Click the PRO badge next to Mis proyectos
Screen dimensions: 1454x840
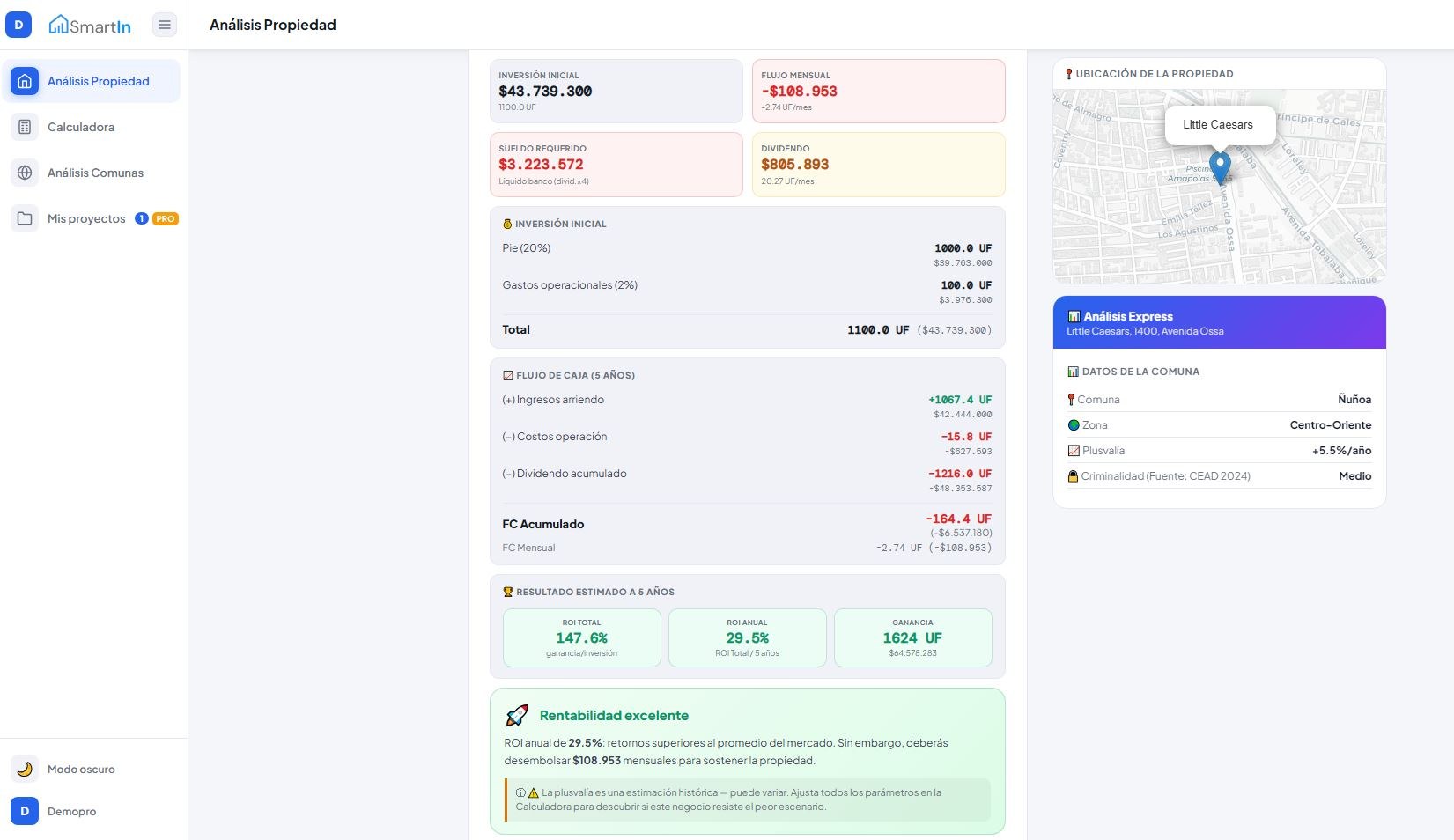(166, 218)
